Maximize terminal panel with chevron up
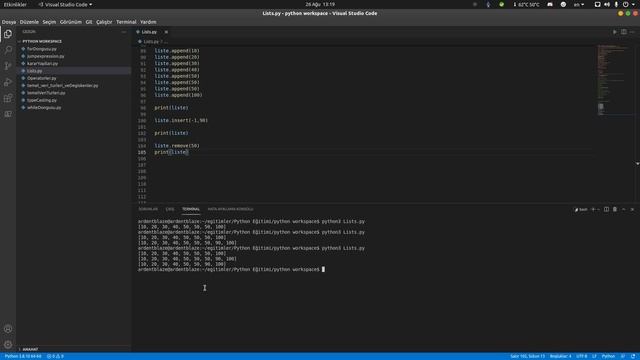 [624, 209]
